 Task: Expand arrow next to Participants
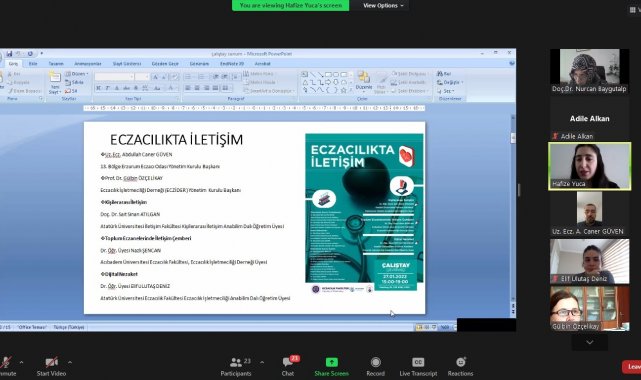(x=262, y=362)
